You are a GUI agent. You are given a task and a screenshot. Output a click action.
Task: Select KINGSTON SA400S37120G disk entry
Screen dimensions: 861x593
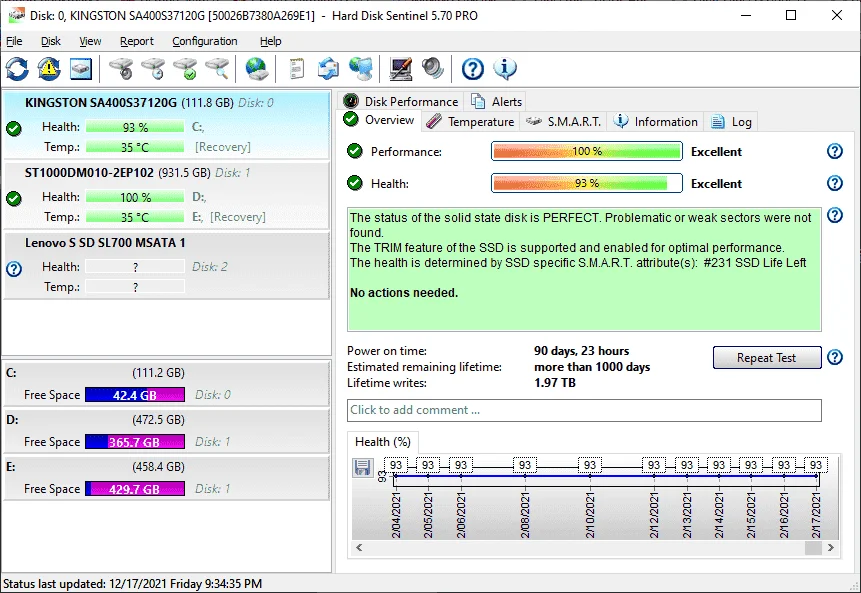click(166, 125)
